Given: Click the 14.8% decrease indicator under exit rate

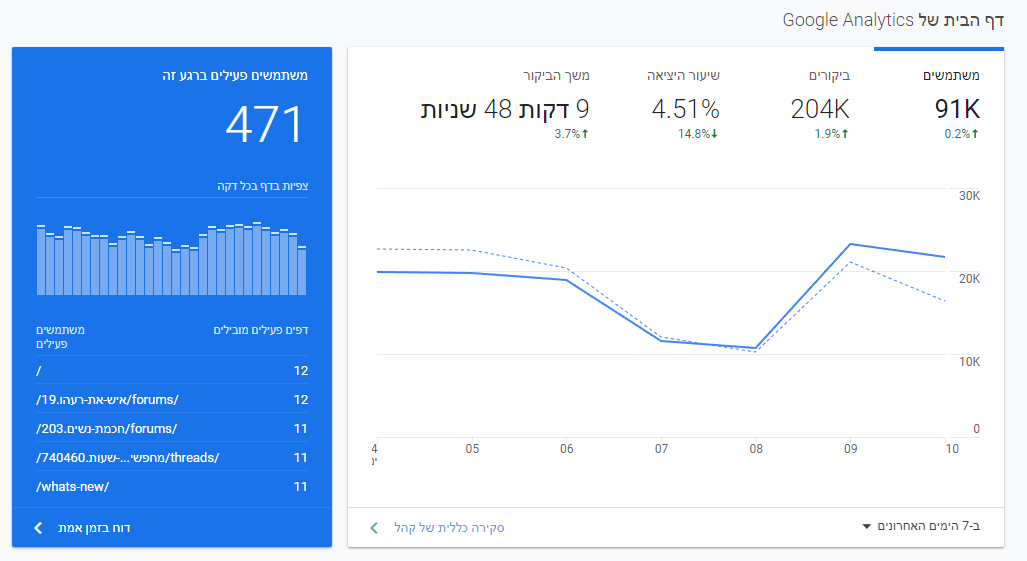Looking at the screenshot, I should [698, 134].
